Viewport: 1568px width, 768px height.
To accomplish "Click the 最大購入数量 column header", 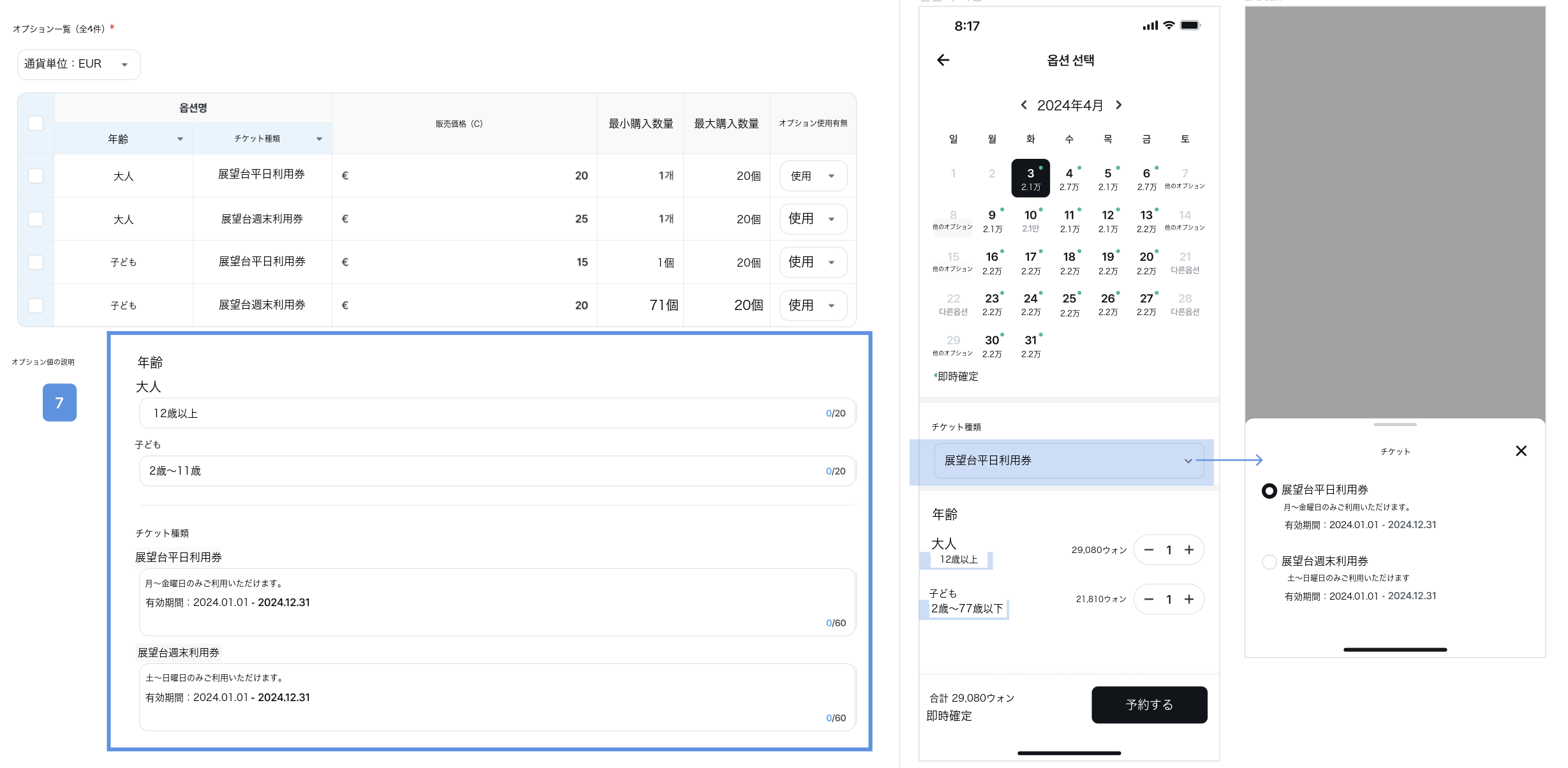I will pyautogui.click(x=727, y=124).
